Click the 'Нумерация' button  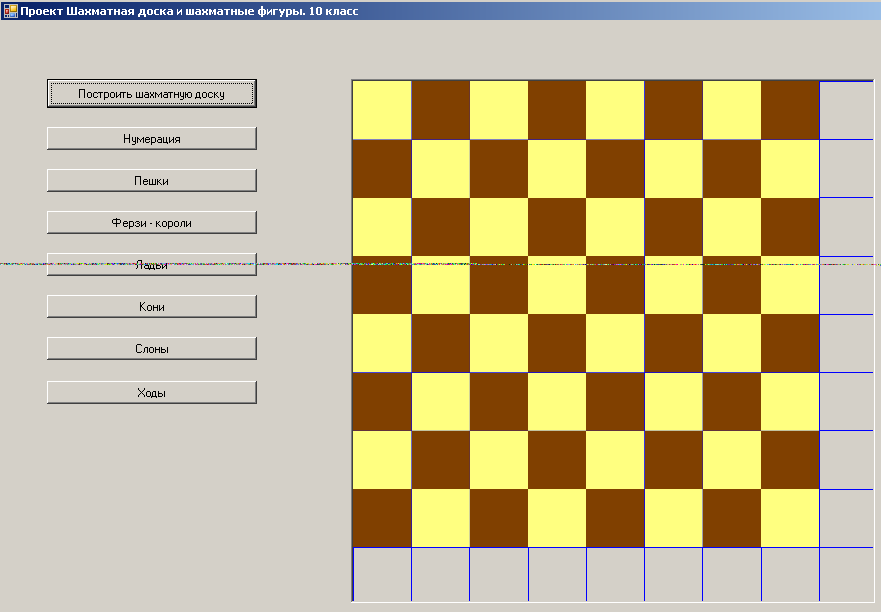click(x=152, y=139)
